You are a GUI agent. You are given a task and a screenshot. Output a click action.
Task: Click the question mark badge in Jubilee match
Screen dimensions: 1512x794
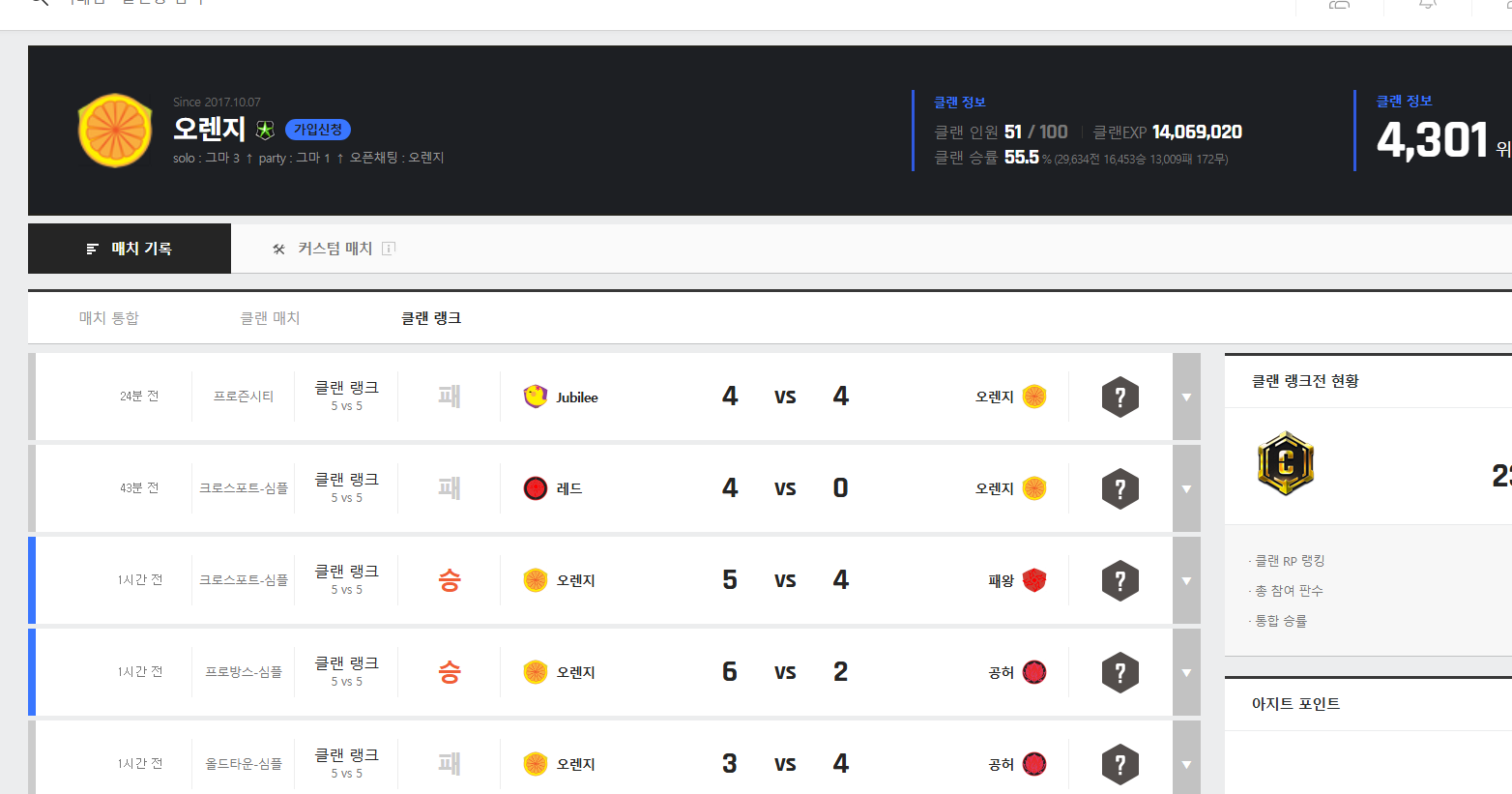tap(1120, 397)
